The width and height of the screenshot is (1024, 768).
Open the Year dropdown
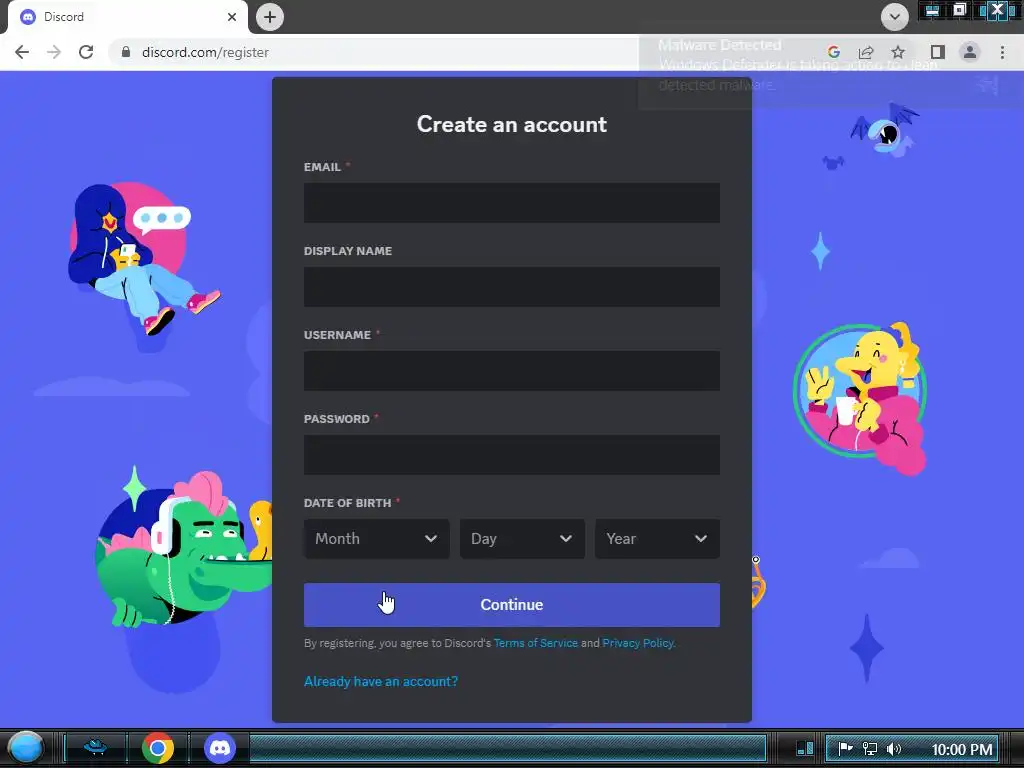[x=657, y=539]
